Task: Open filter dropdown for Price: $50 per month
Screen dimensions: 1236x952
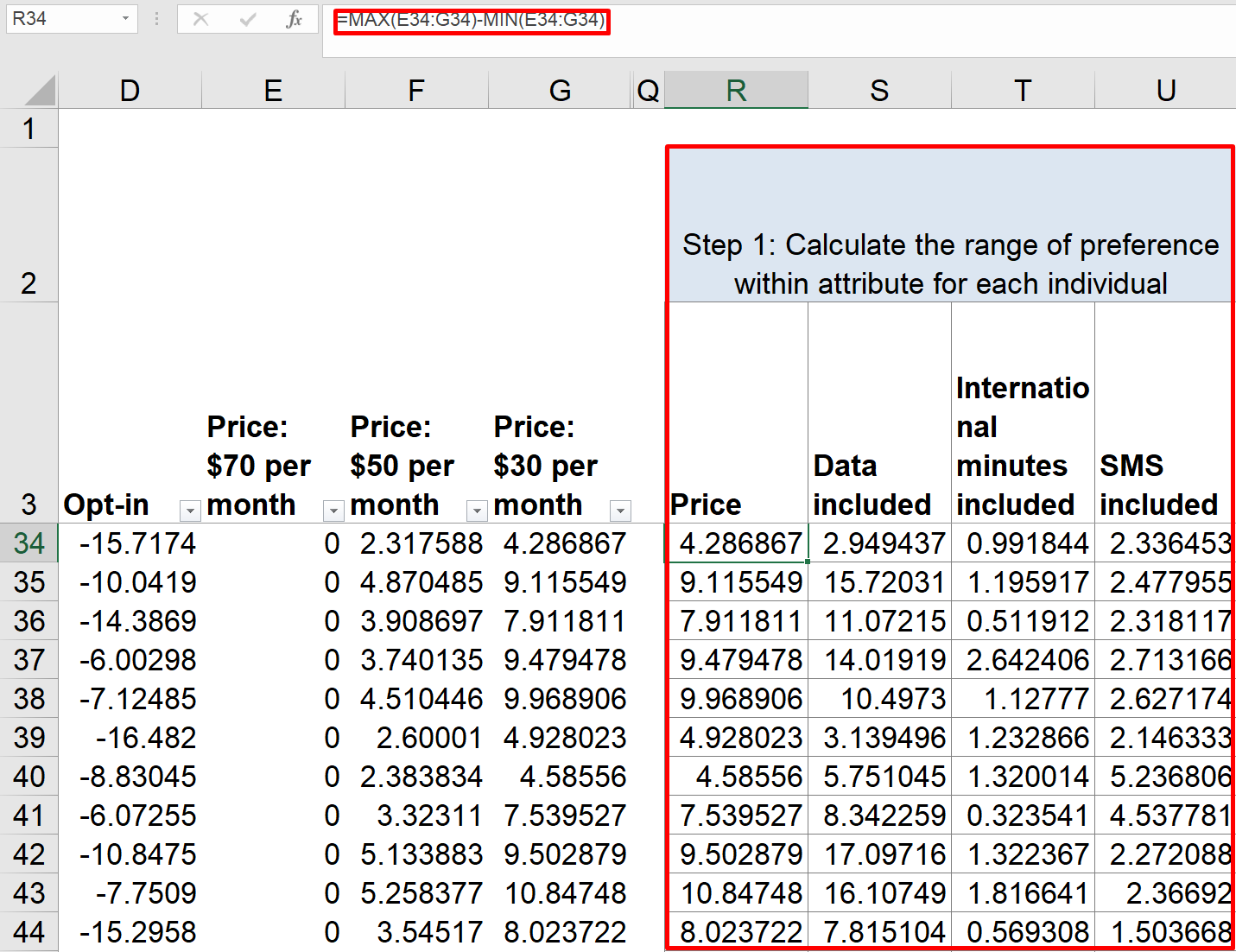Action: 477,511
